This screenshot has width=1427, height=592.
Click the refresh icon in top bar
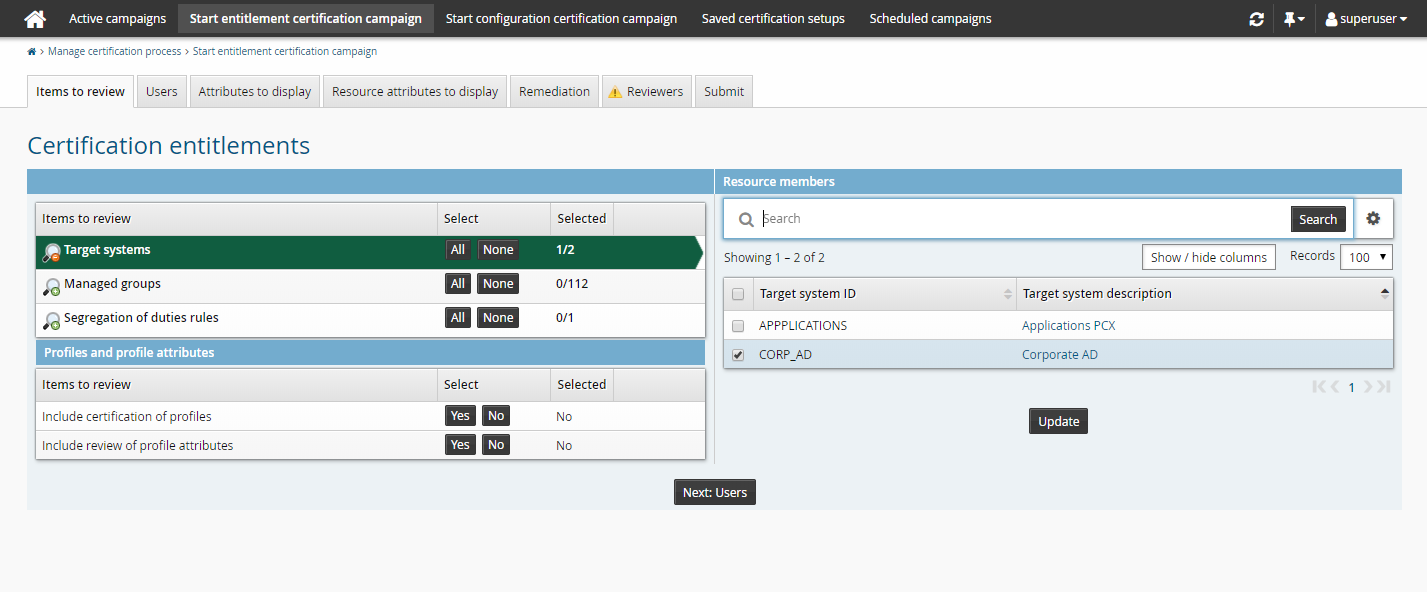coord(1256,19)
